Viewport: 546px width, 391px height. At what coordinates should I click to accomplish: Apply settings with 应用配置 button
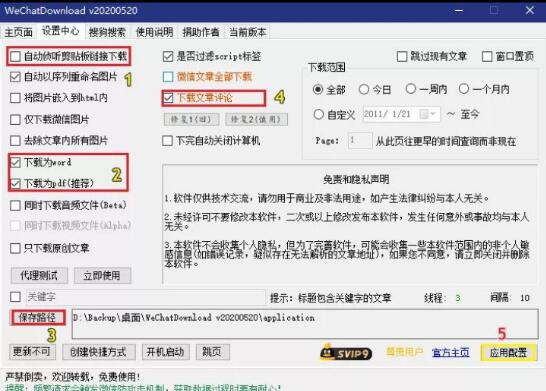coord(508,353)
